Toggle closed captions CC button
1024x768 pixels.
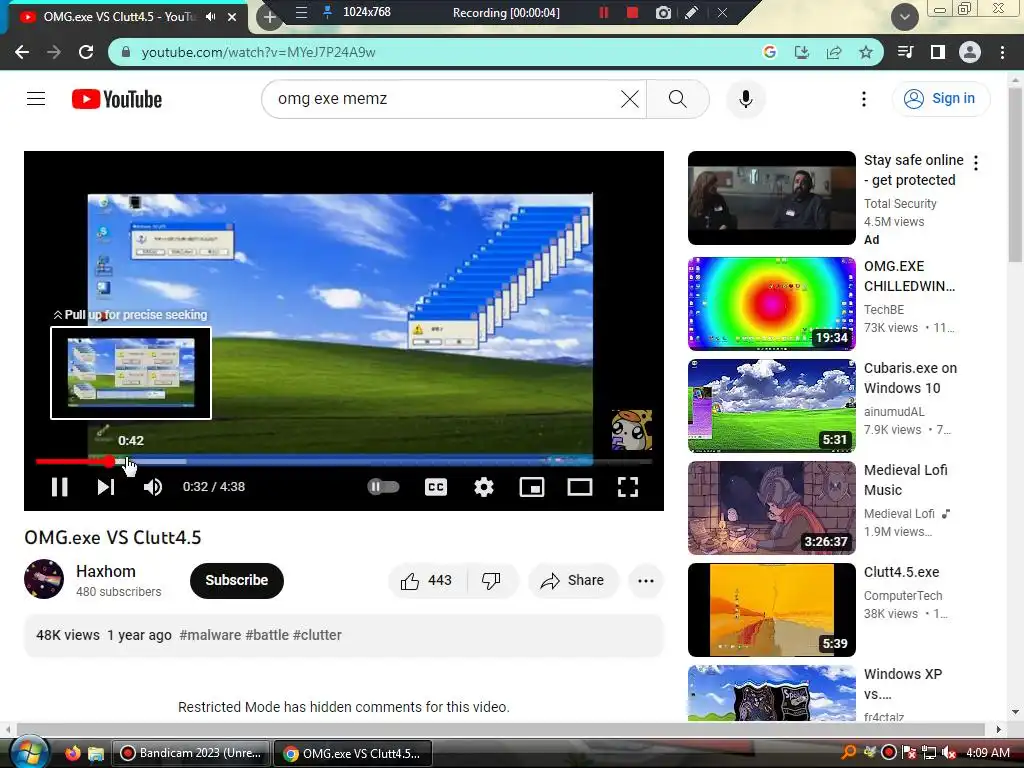[436, 487]
